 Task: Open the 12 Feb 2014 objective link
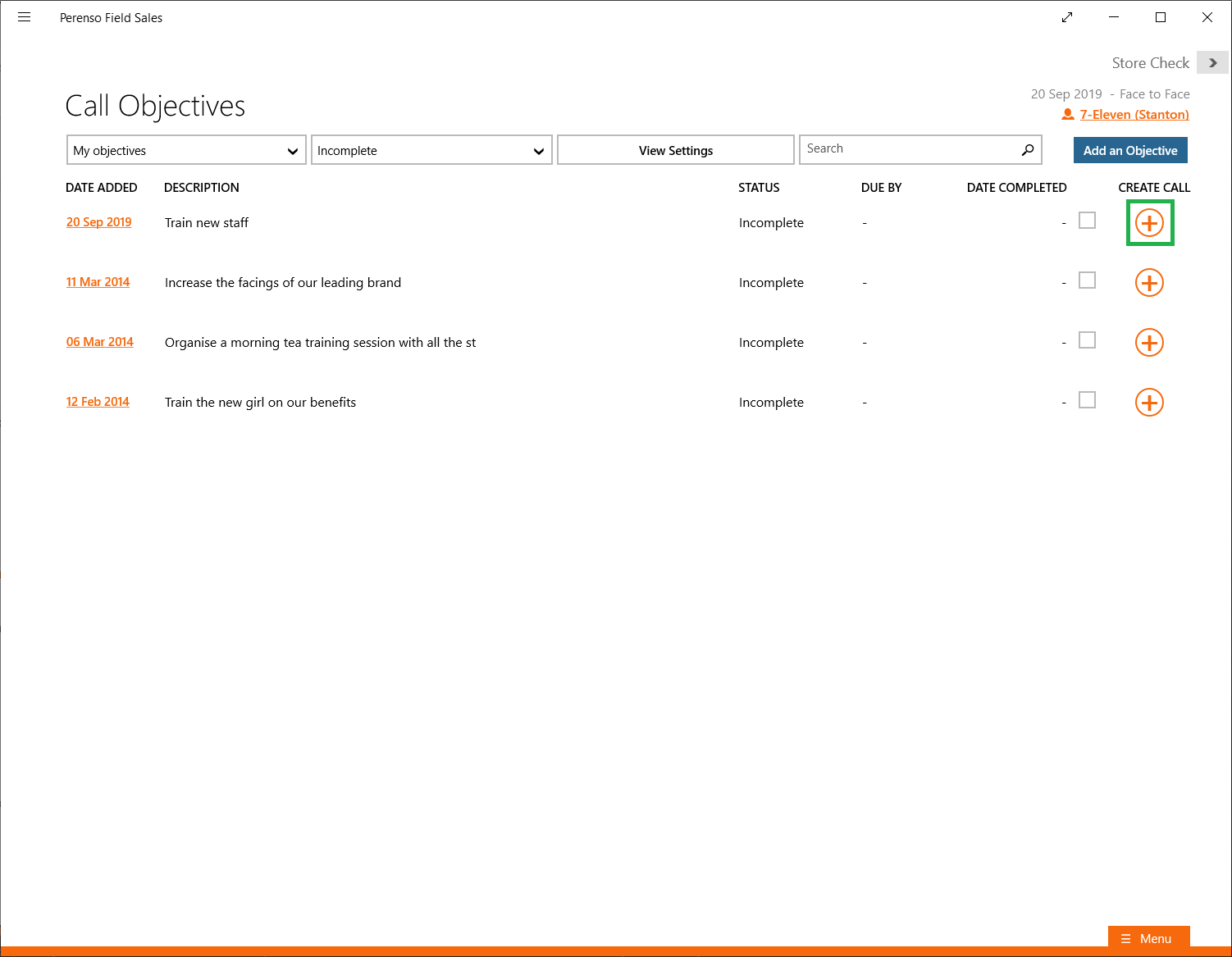[98, 402]
